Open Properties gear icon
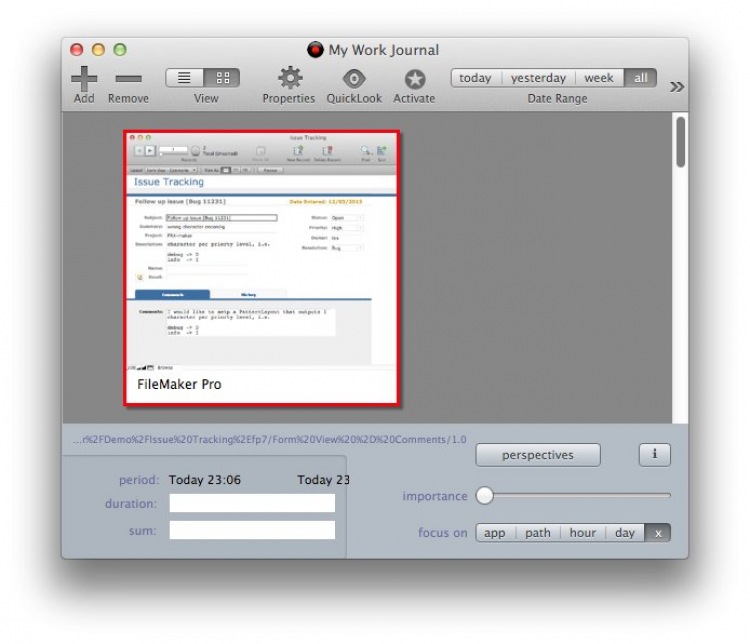The height and width of the screenshot is (644, 750). 290,78
